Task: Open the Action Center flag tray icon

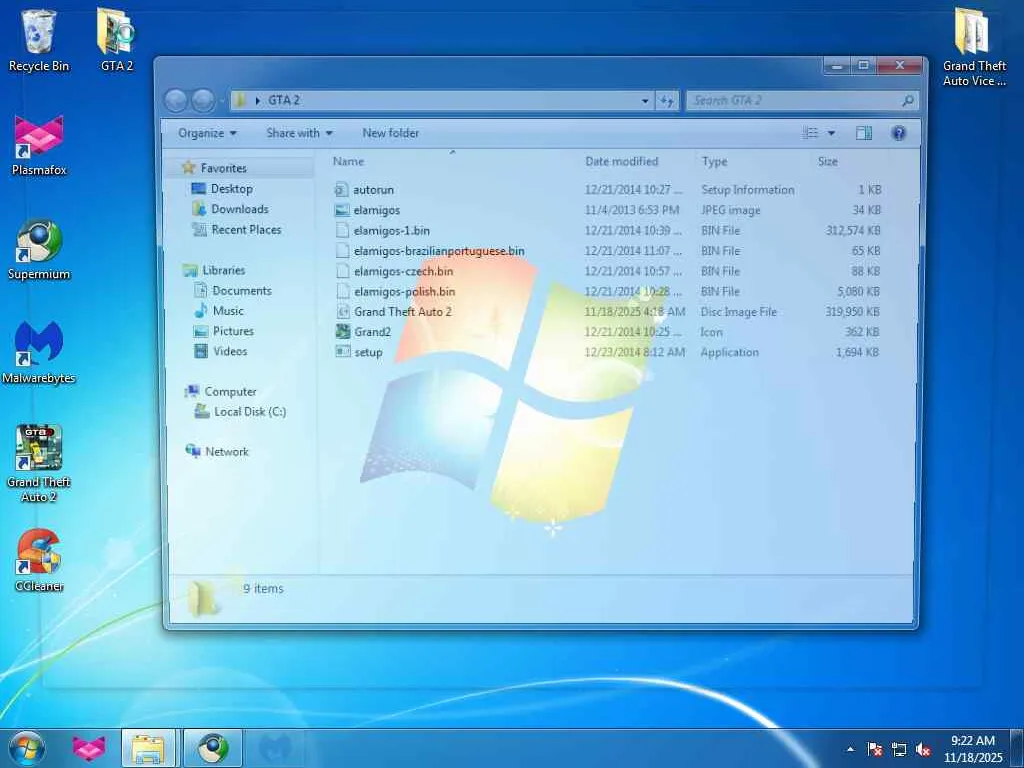Action: click(875, 749)
